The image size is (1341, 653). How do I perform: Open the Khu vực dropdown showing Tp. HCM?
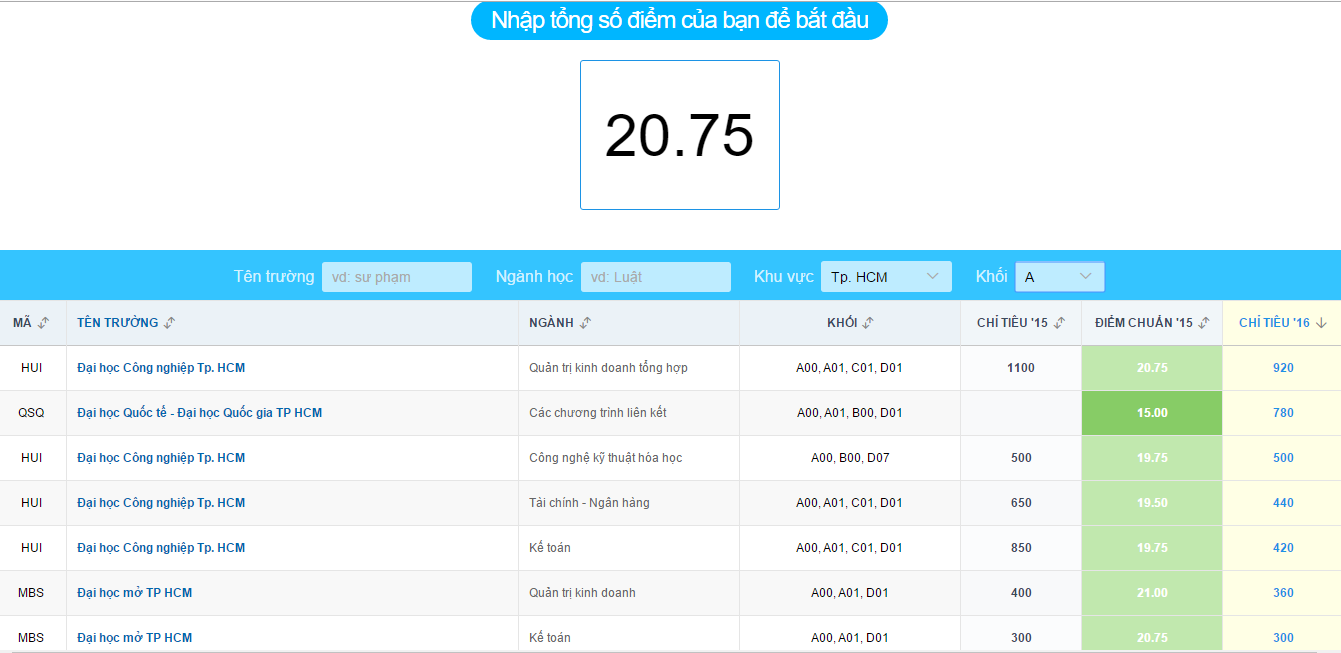[886, 276]
